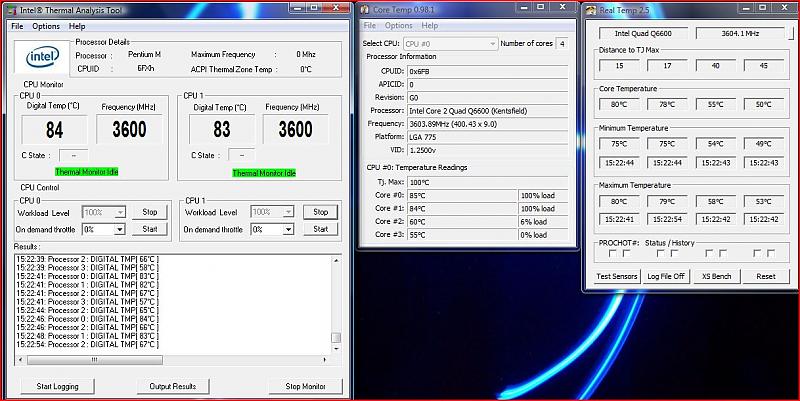Expand the CPU 1 On demand throttle dropdown

(x=288, y=230)
